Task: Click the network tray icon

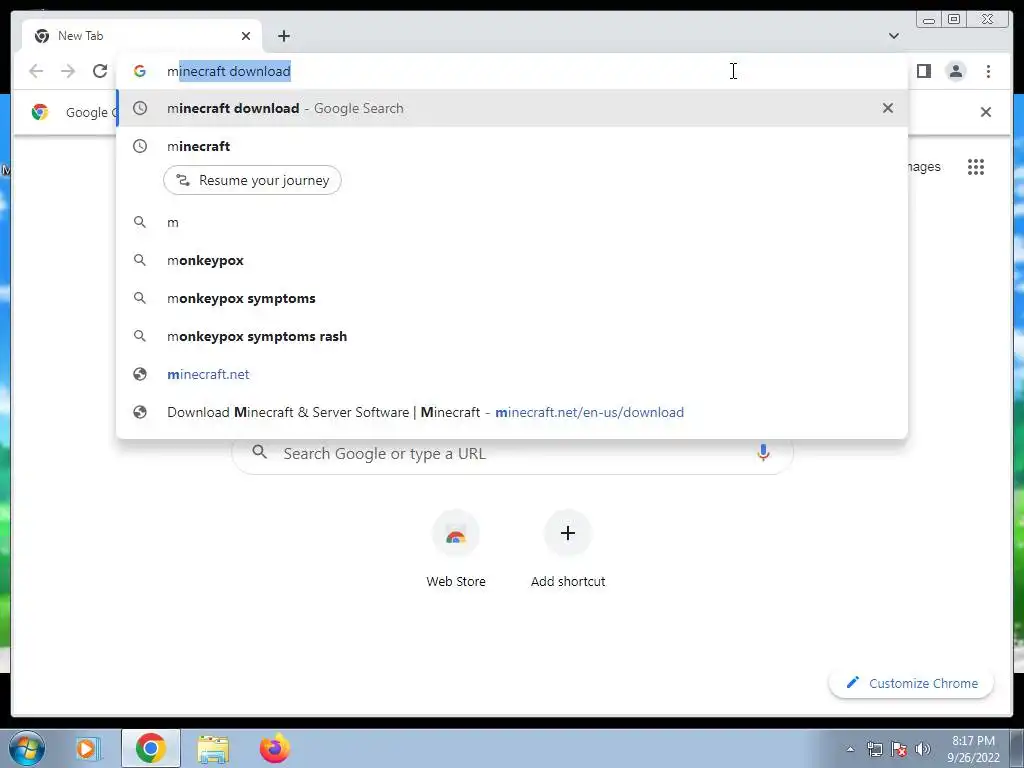Action: [x=874, y=749]
